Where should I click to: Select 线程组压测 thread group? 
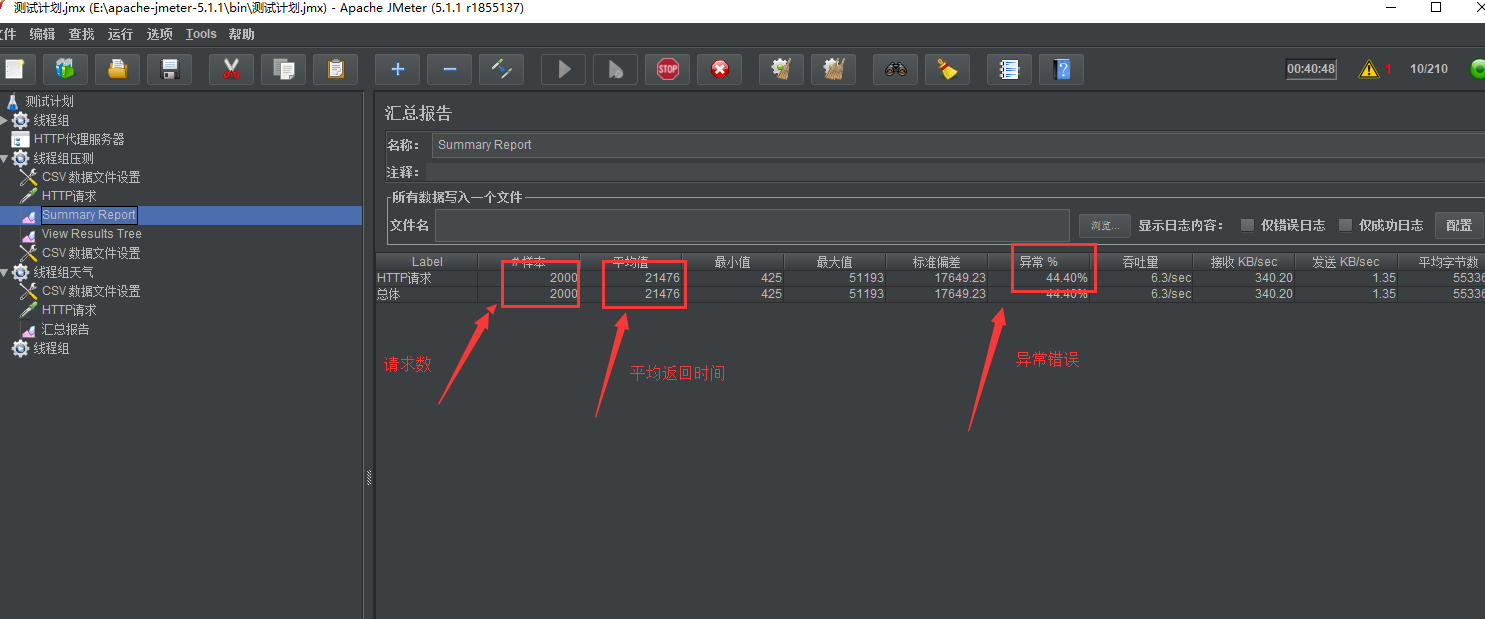click(63, 158)
